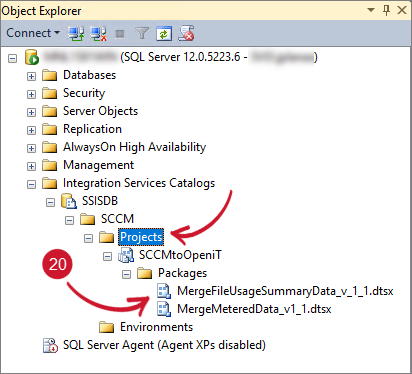The image size is (412, 374).
Task: Click the script with red X icon
Action: pyautogui.click(x=186, y=33)
